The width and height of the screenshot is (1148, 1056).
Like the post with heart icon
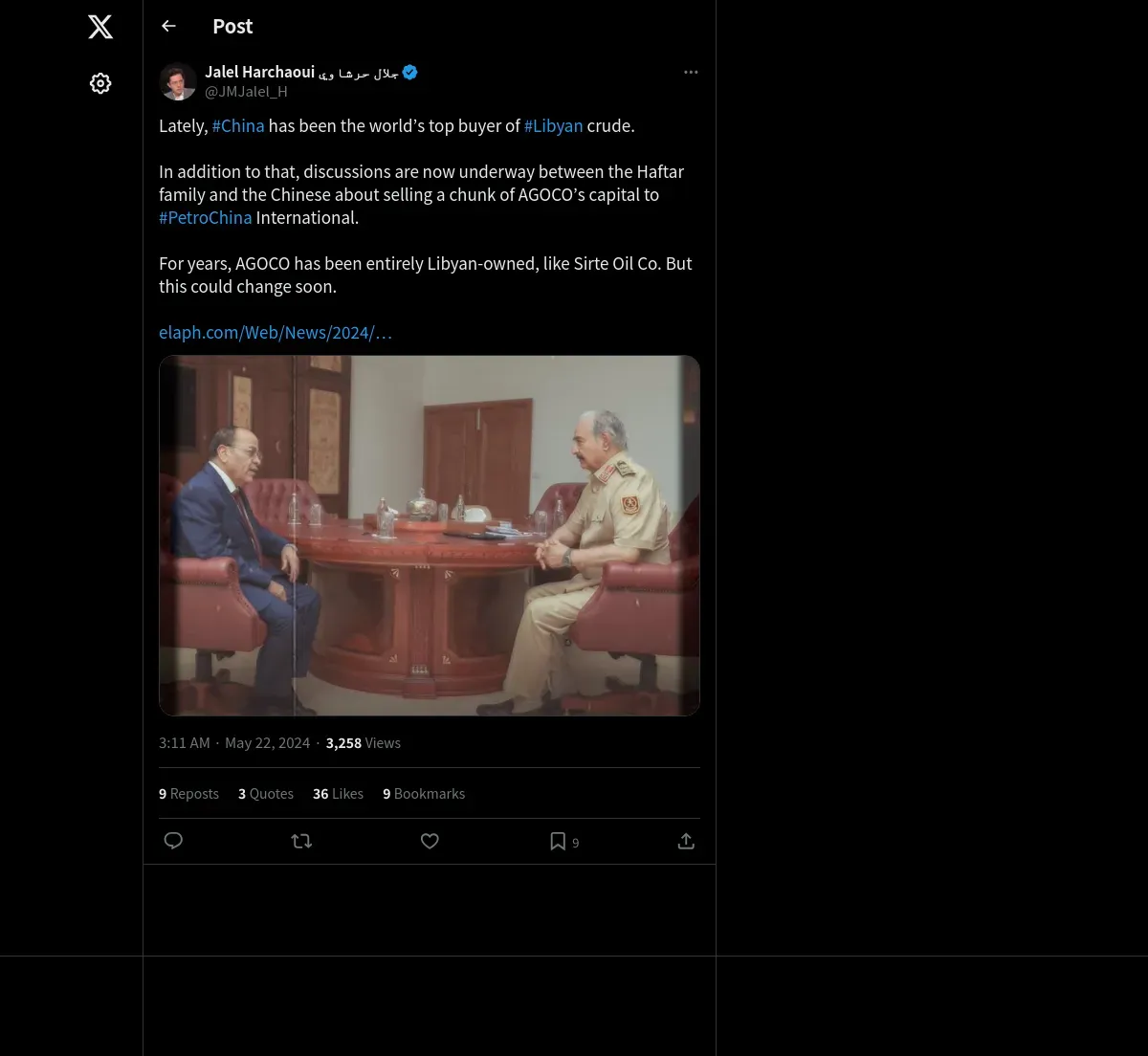point(430,841)
